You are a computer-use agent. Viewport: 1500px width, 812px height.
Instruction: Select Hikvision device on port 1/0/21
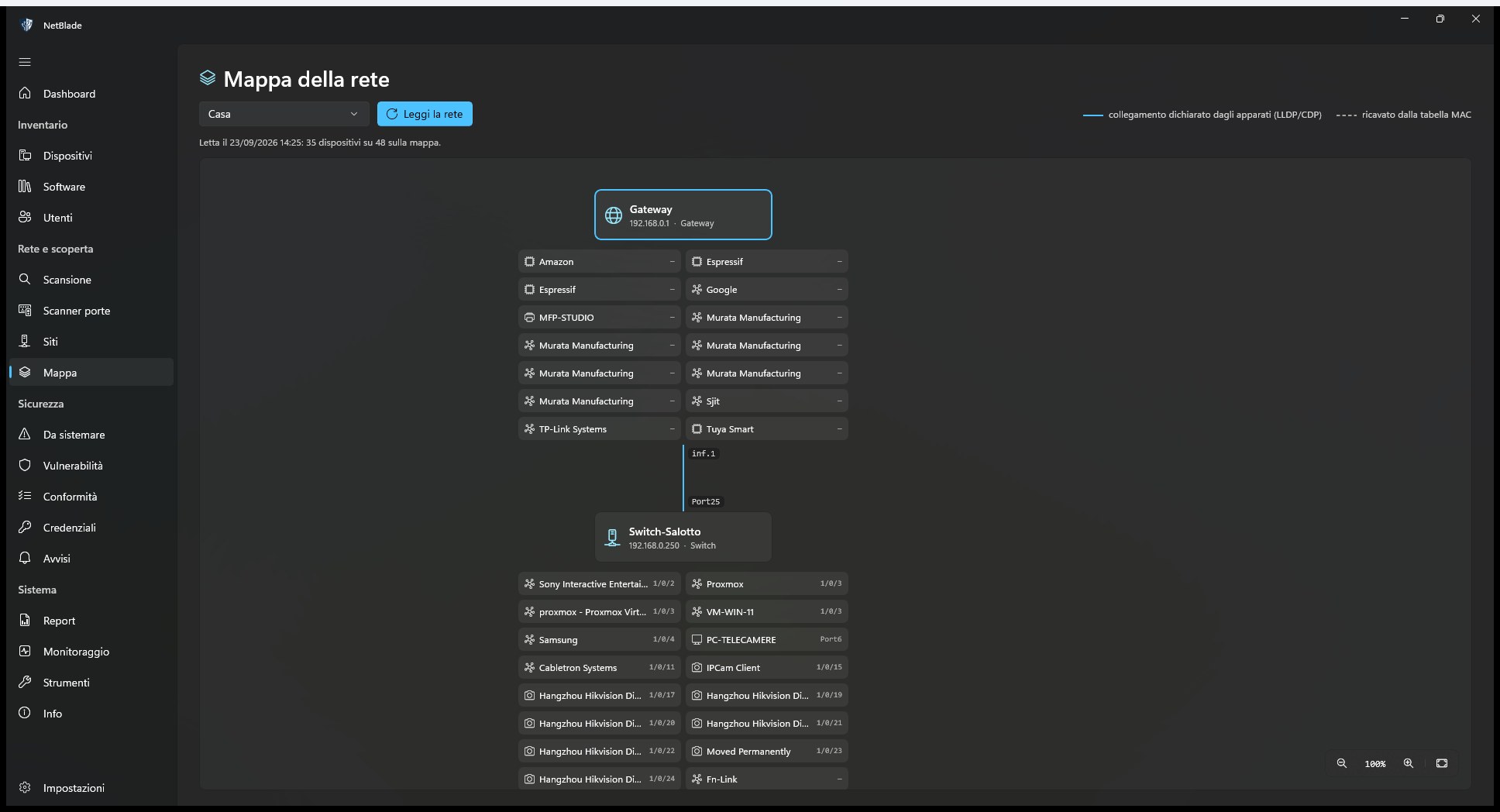[x=767, y=724]
